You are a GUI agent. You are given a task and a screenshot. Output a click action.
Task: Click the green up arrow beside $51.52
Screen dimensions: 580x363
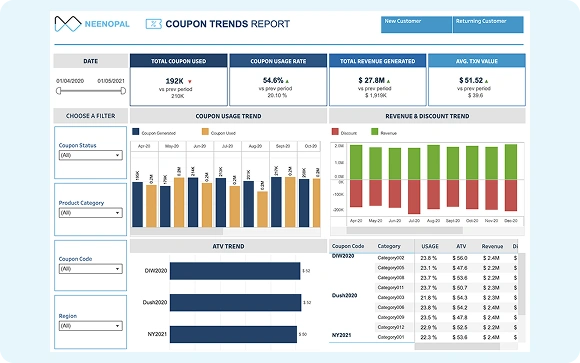click(486, 81)
